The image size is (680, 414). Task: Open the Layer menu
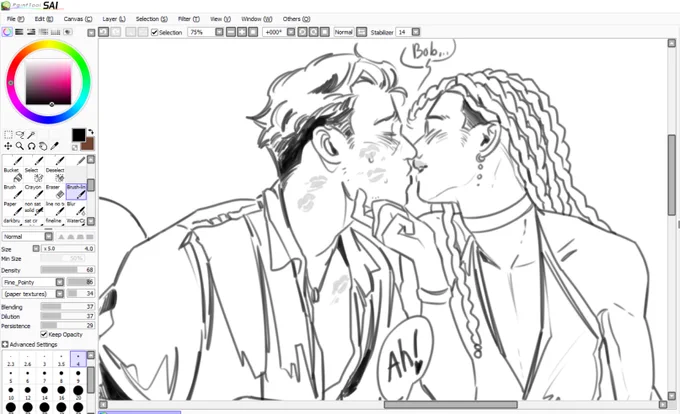(114, 19)
